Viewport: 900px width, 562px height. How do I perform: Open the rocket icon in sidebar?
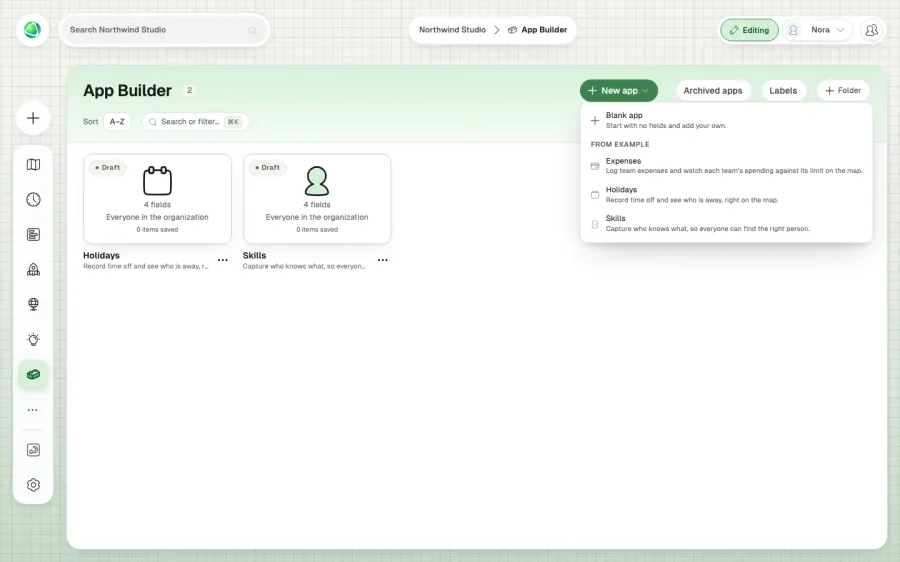(33, 269)
